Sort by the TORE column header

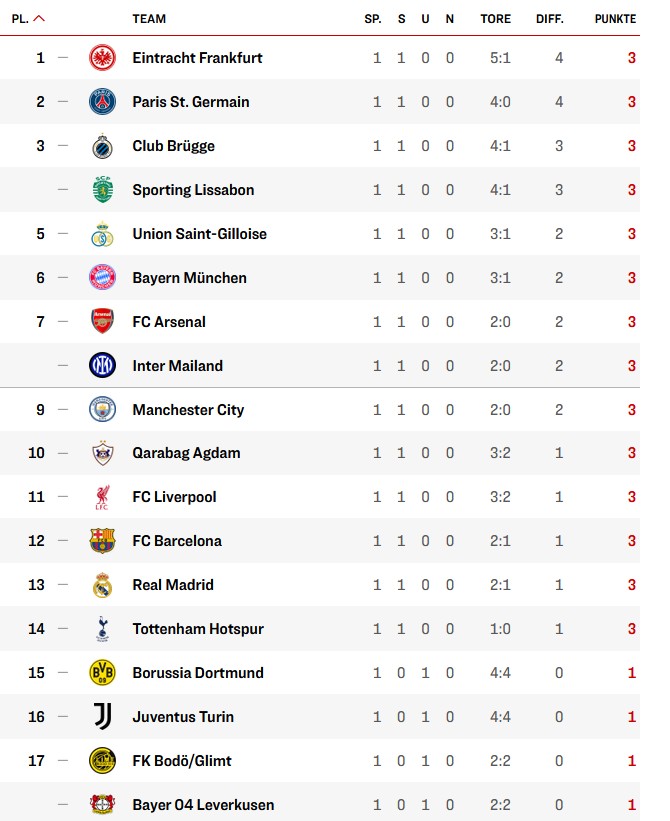tap(495, 19)
